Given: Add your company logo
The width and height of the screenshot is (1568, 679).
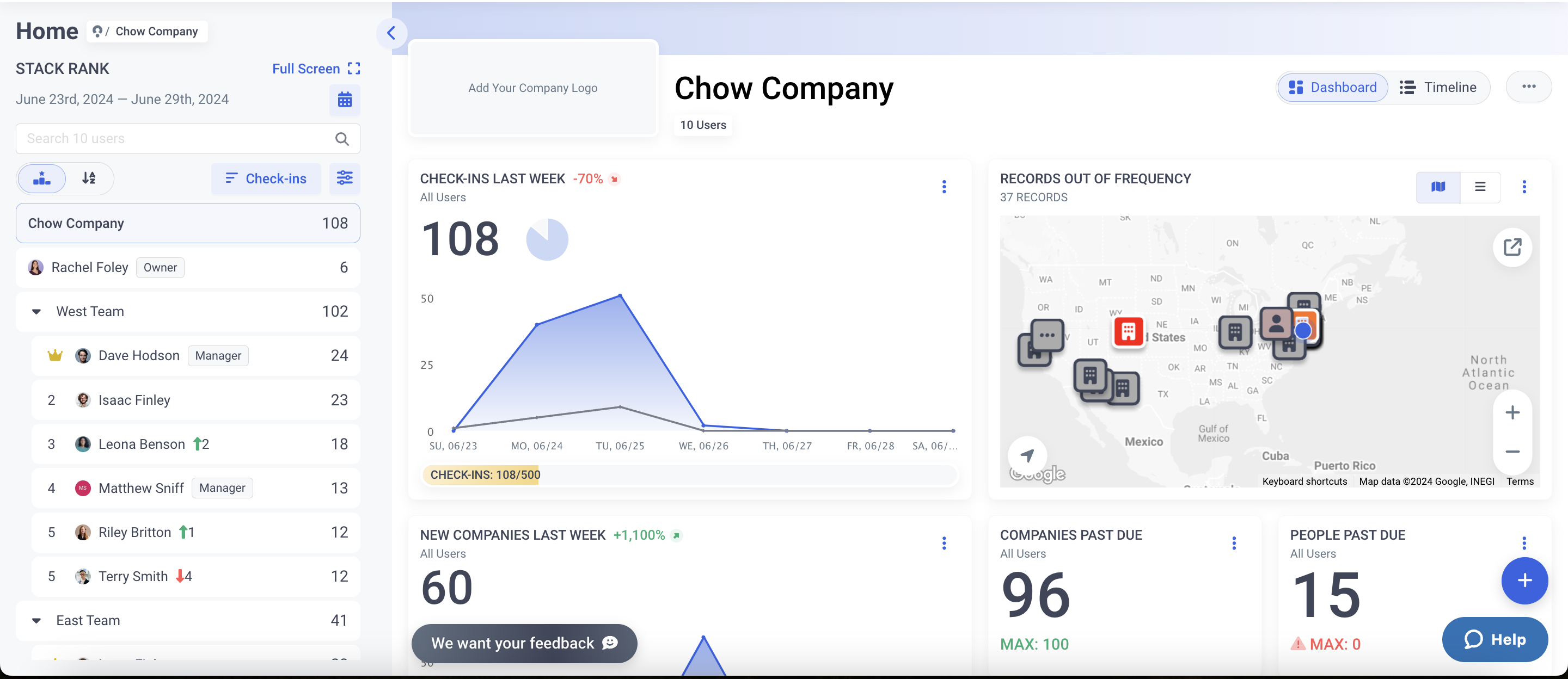Looking at the screenshot, I should click(532, 88).
